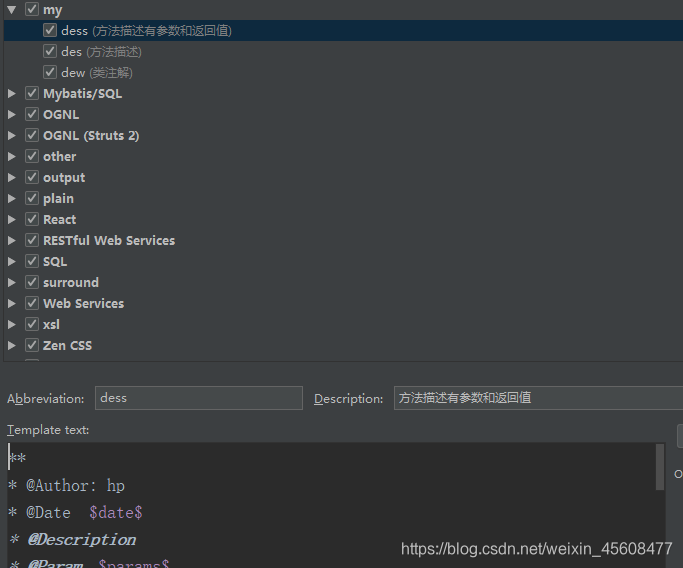Expand the OGNL group

point(12,114)
